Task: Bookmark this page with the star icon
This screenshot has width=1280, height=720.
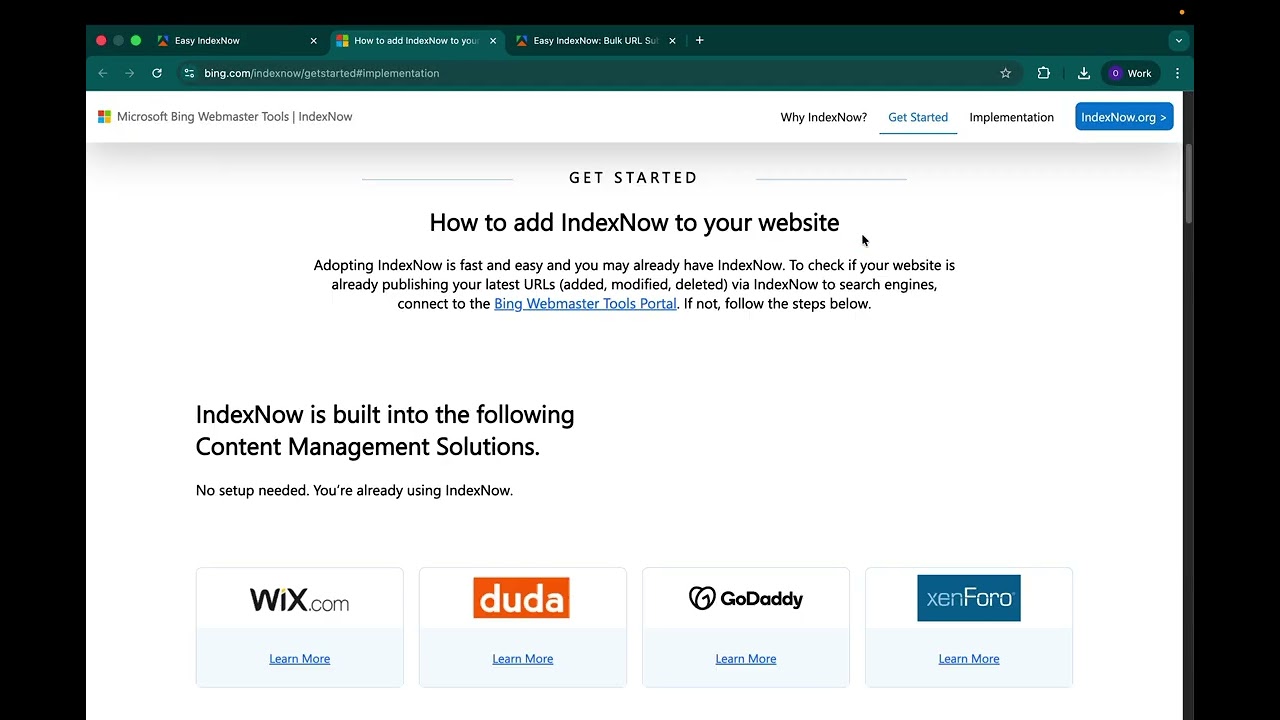Action: [1006, 73]
